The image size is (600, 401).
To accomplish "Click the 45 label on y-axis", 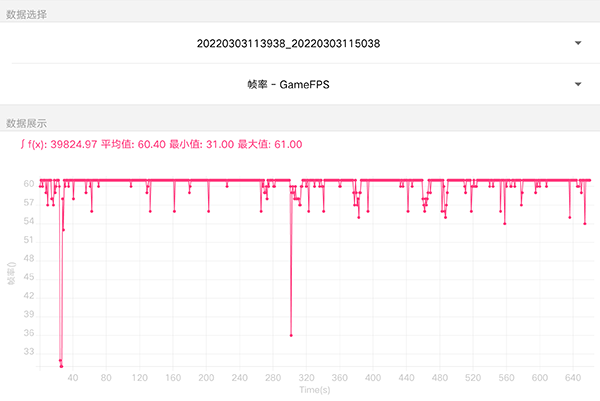I will 30,277.
